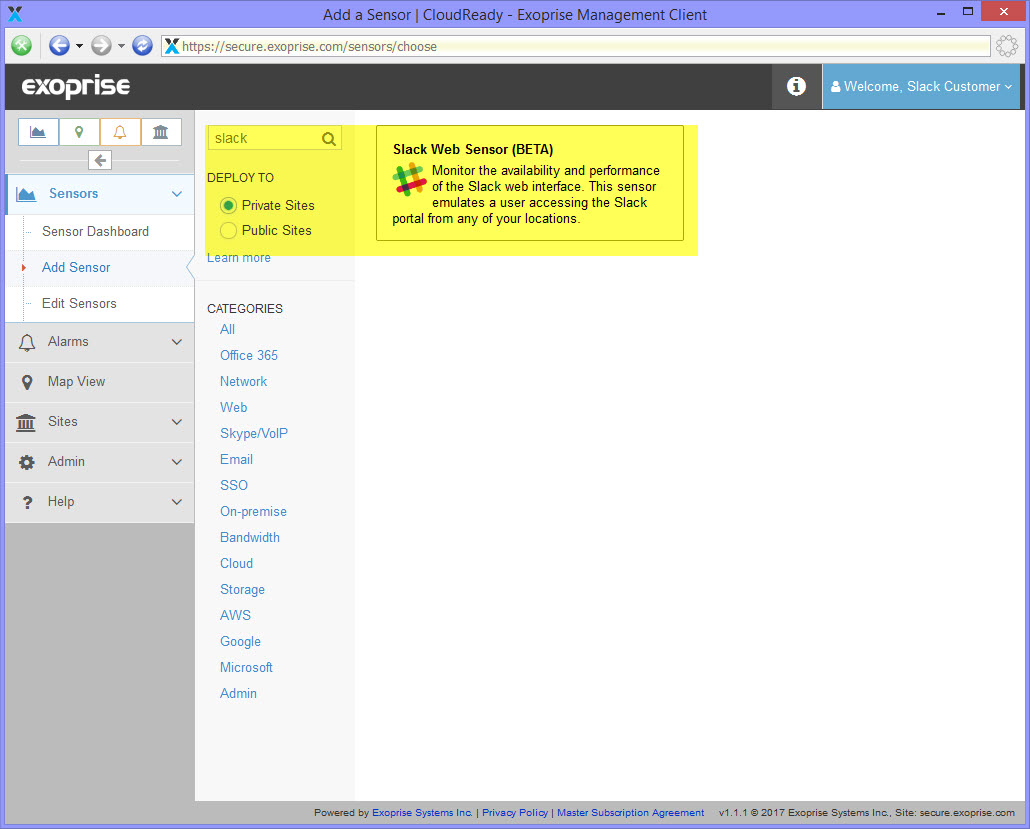
Task: Filter by the Skype/VoIP category
Action: (x=254, y=434)
